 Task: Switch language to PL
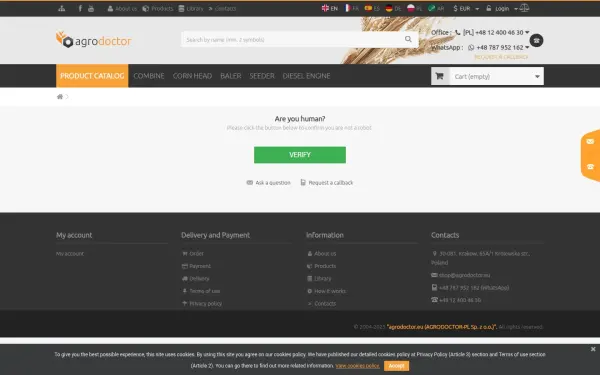[414, 8]
